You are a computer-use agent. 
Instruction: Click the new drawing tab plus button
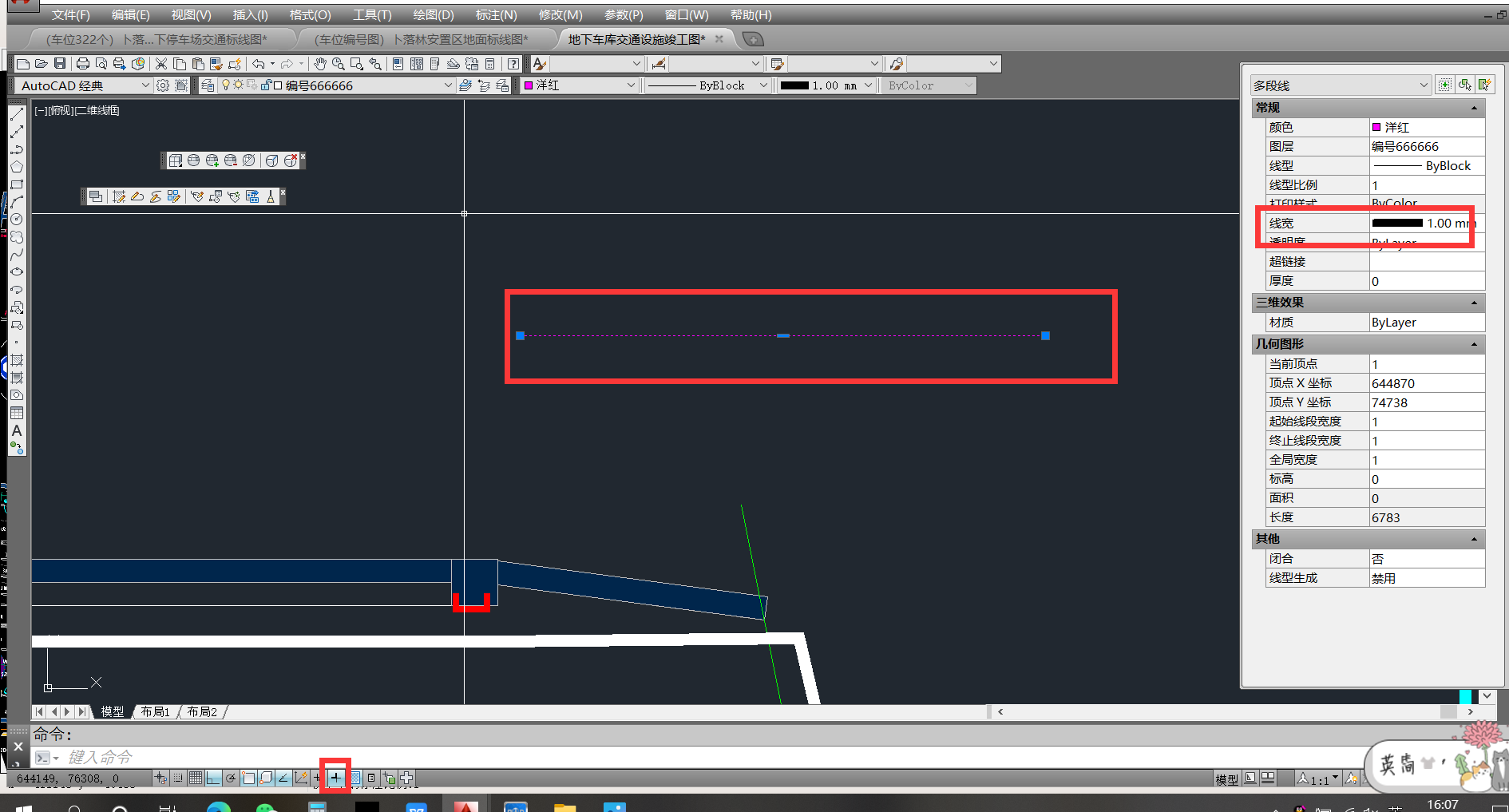(x=753, y=39)
